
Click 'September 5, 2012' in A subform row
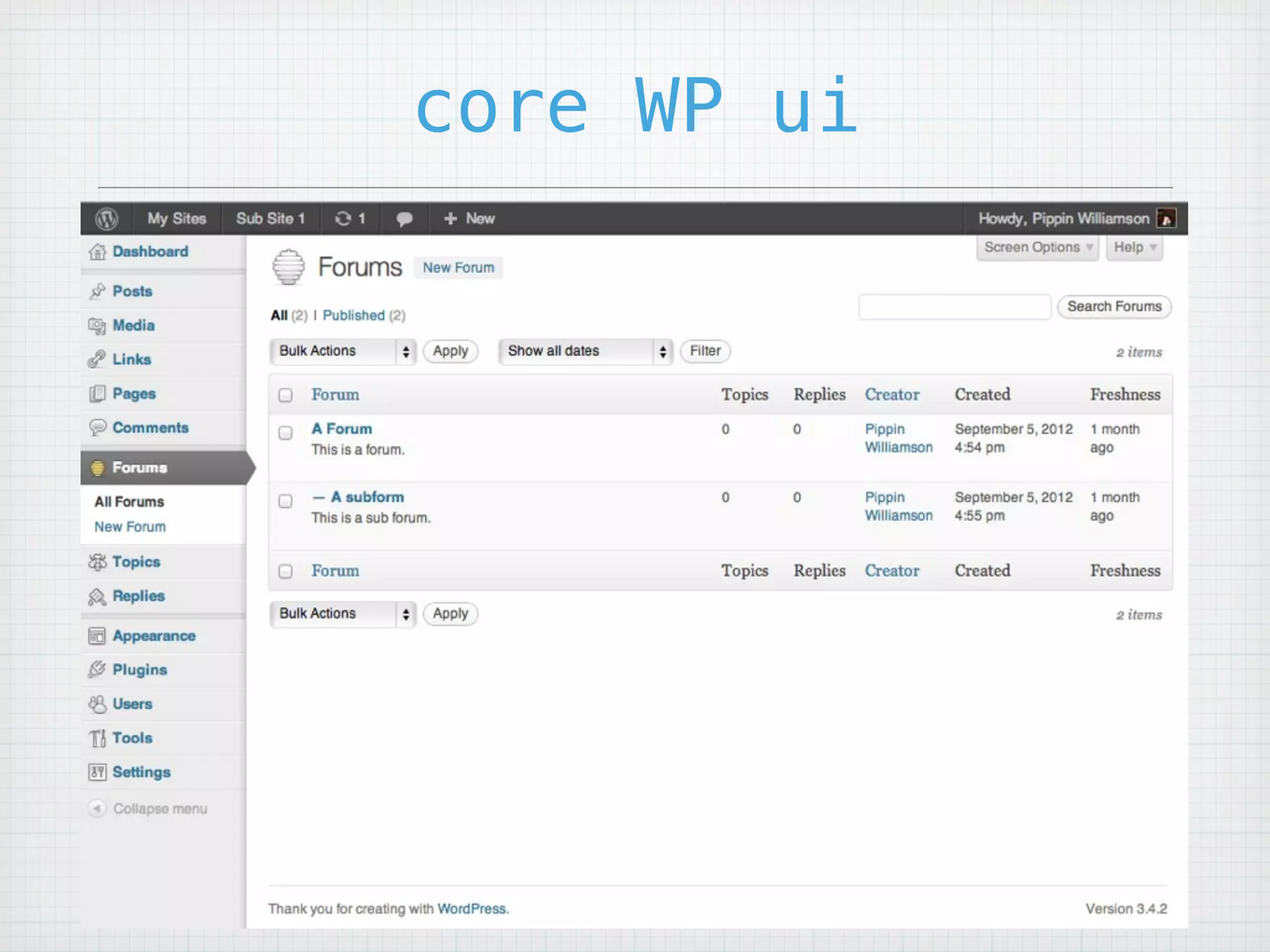point(1014,497)
